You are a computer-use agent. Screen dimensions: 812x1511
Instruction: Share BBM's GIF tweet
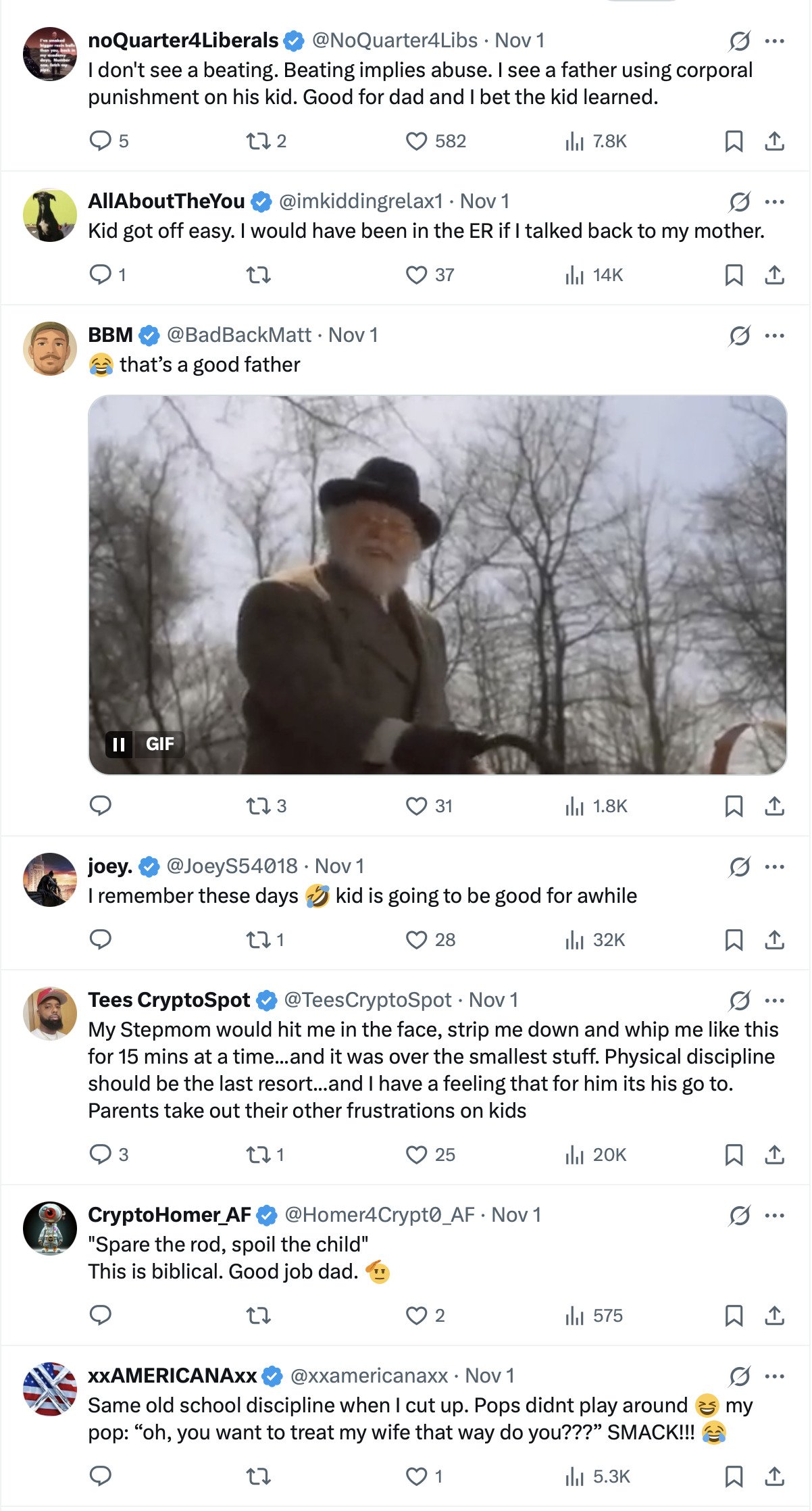click(774, 806)
